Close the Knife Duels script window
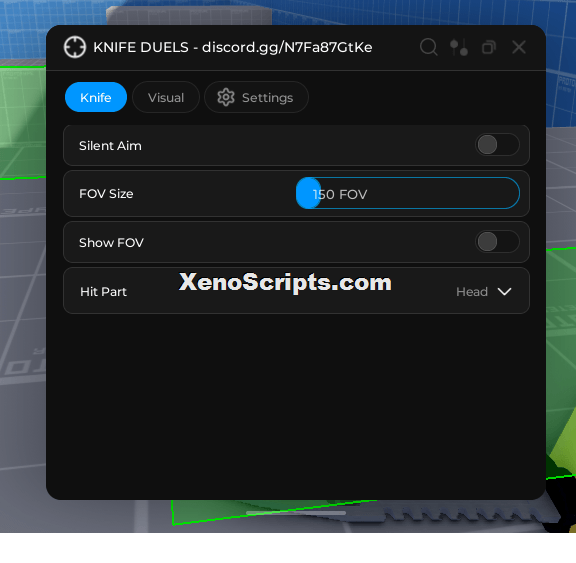This screenshot has height=563, width=576. 519,47
